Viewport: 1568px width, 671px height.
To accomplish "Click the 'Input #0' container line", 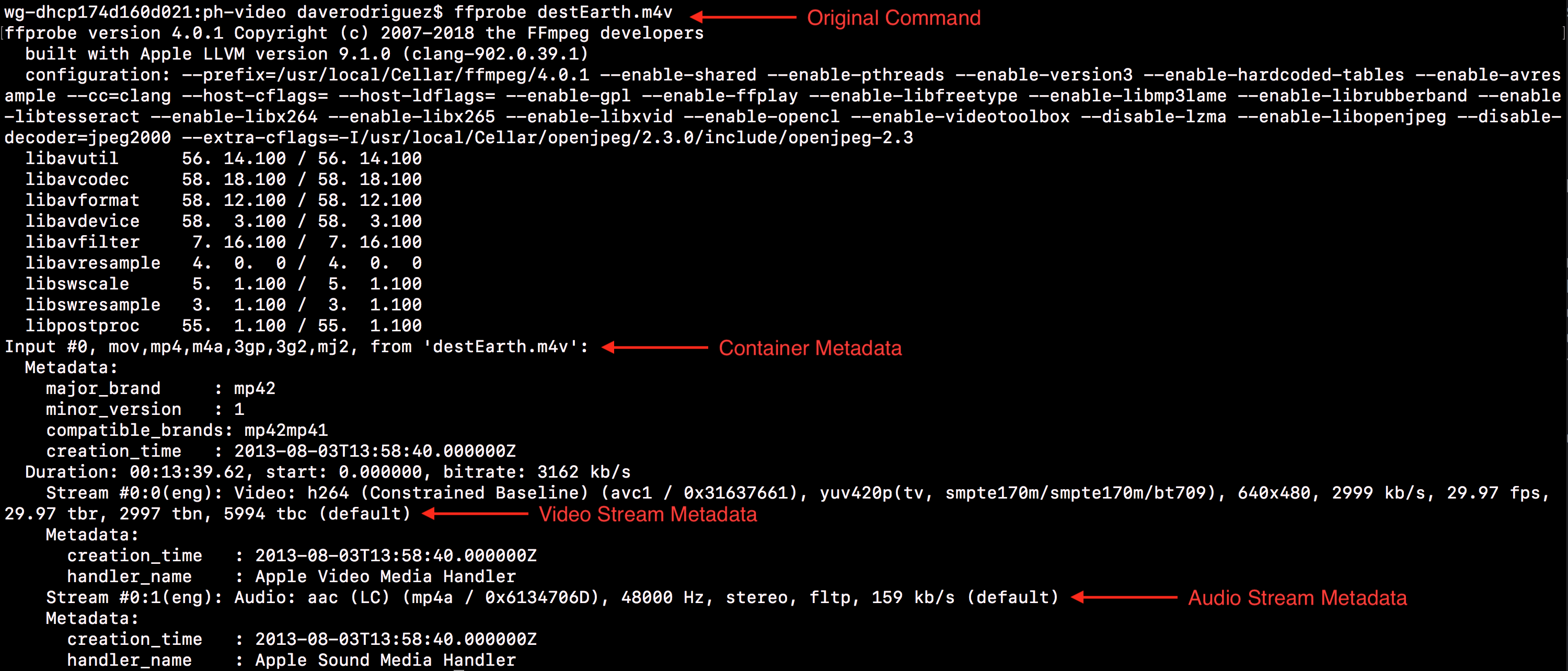I will [x=296, y=347].
